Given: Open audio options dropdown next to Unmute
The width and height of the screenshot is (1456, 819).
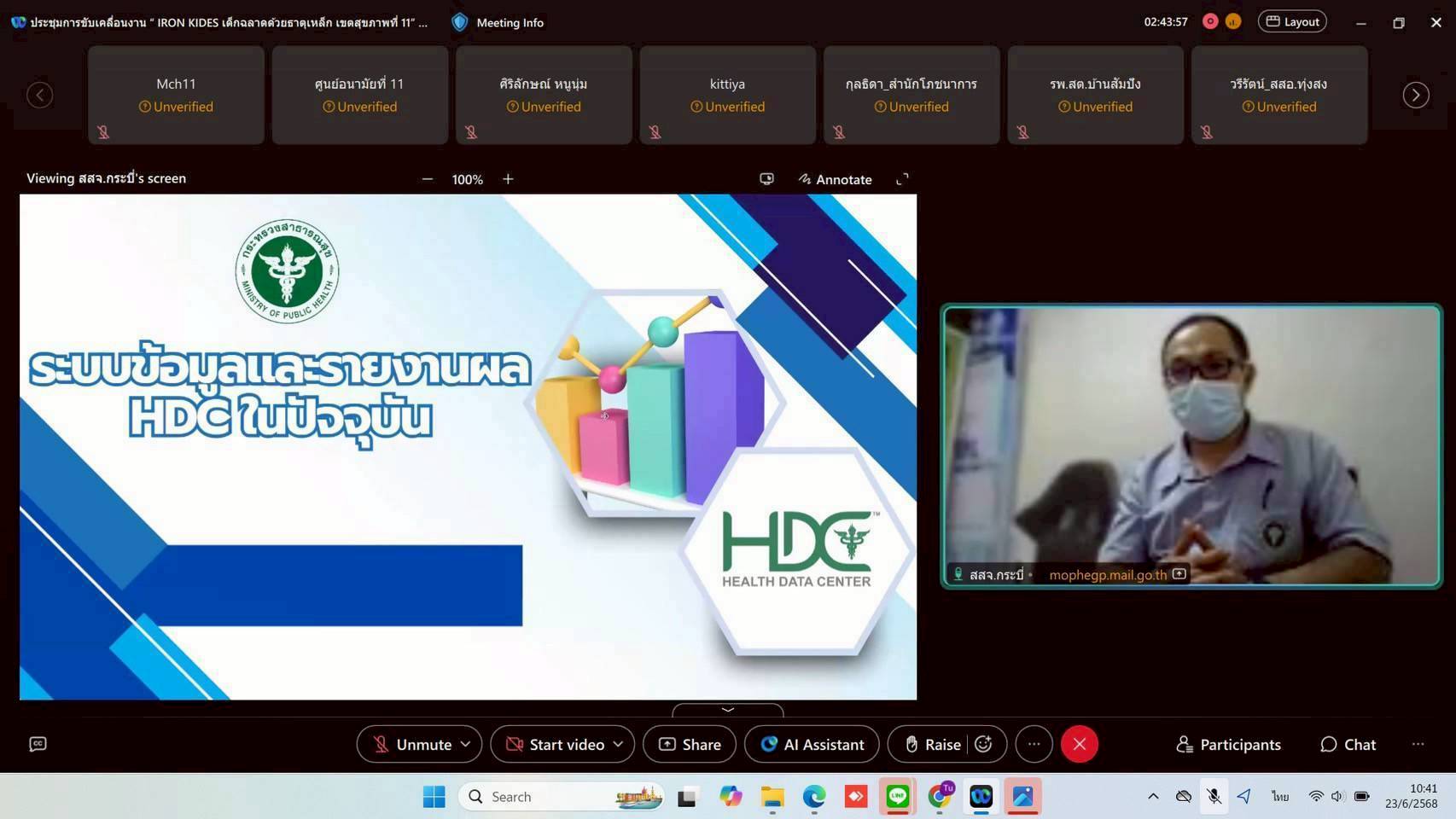Looking at the screenshot, I should pos(466,744).
